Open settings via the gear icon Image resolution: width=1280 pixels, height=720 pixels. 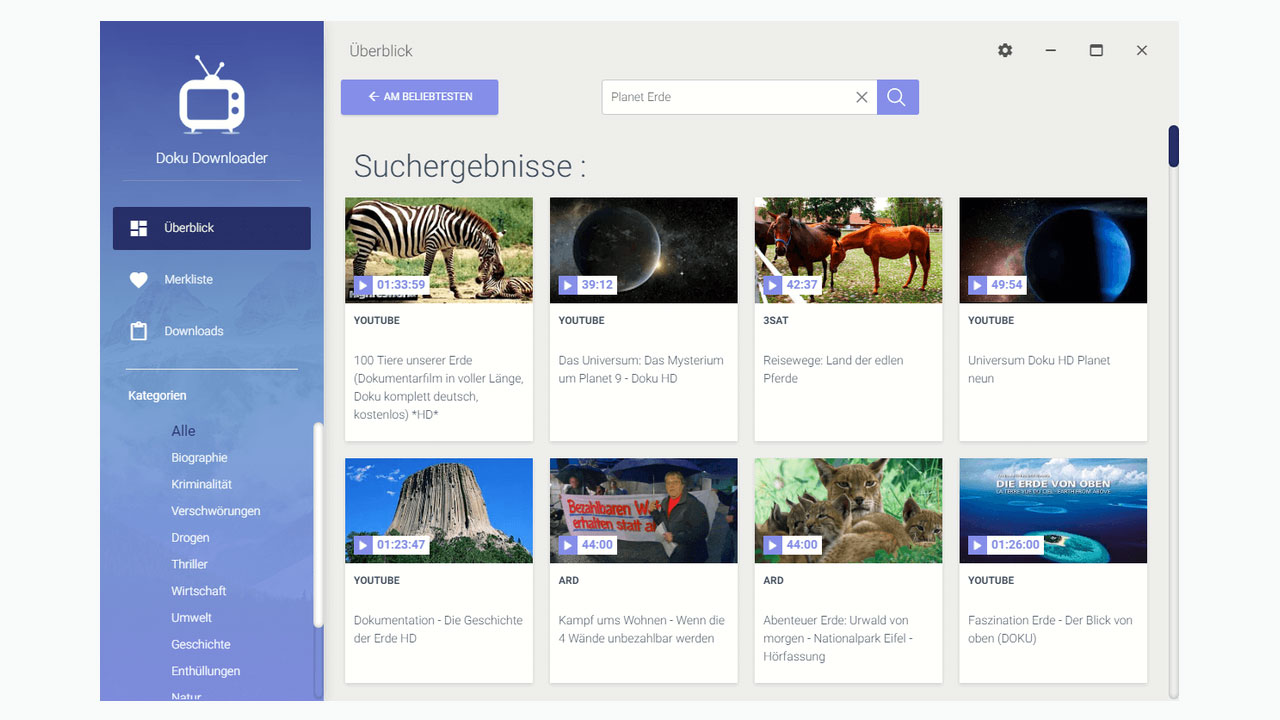click(1005, 50)
